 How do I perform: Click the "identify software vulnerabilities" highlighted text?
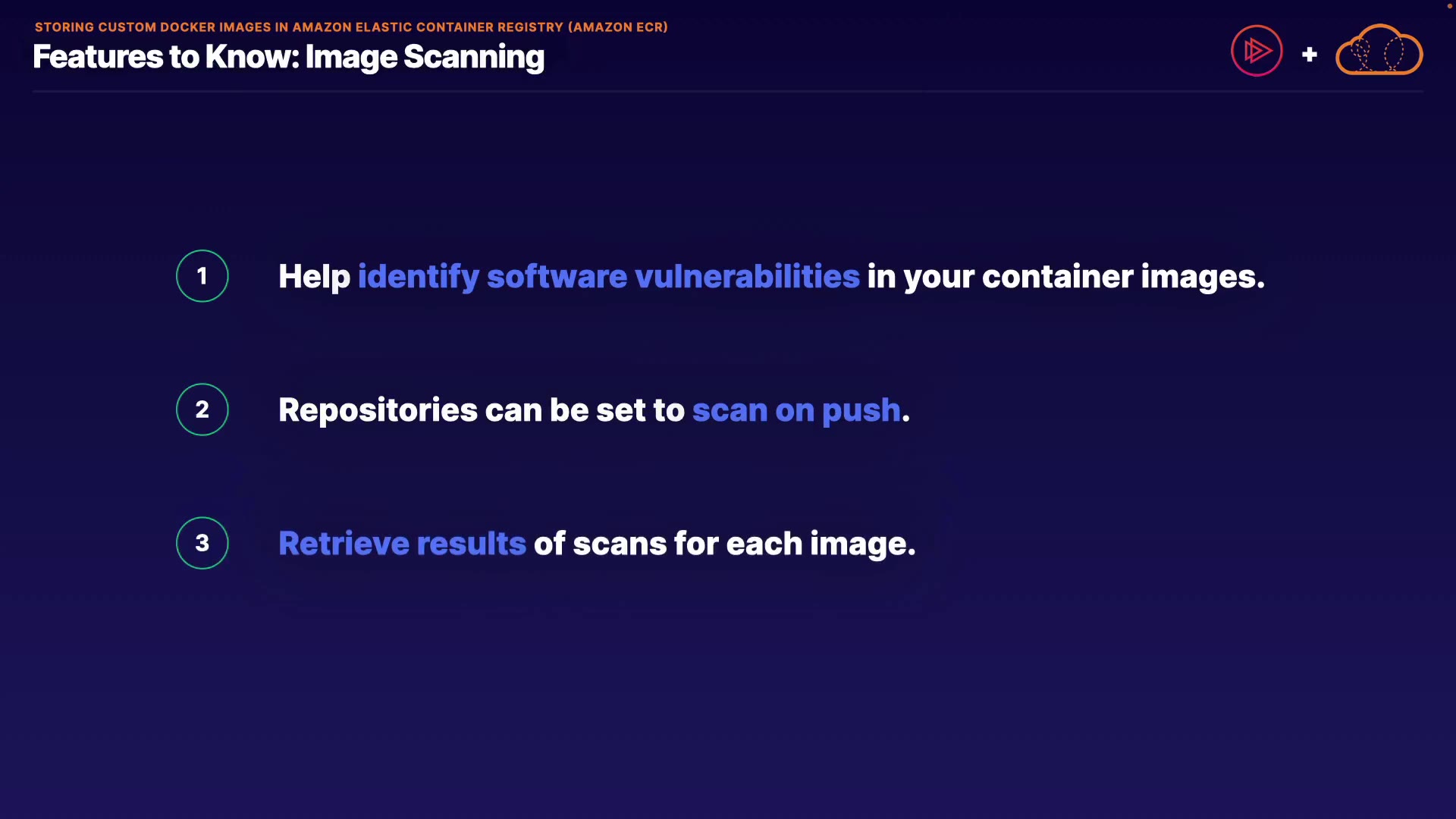pos(608,276)
